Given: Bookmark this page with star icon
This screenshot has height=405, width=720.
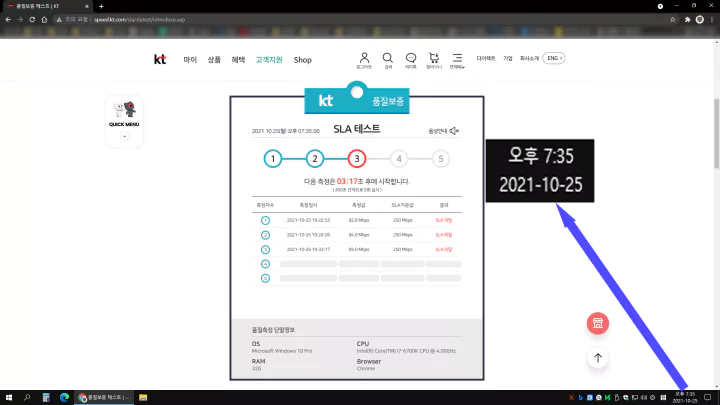Looking at the screenshot, I should pyautogui.click(x=673, y=20).
